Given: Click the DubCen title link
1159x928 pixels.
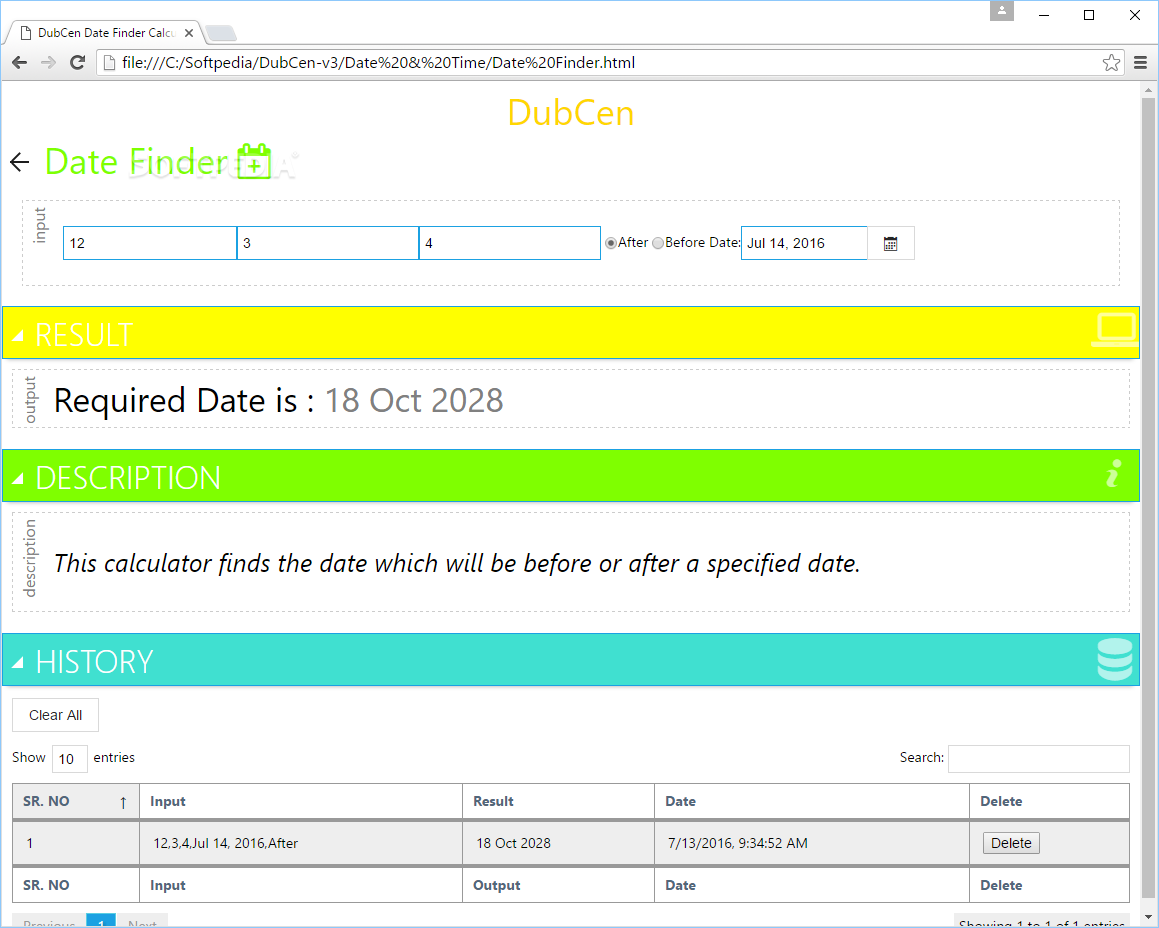Looking at the screenshot, I should click(x=571, y=113).
